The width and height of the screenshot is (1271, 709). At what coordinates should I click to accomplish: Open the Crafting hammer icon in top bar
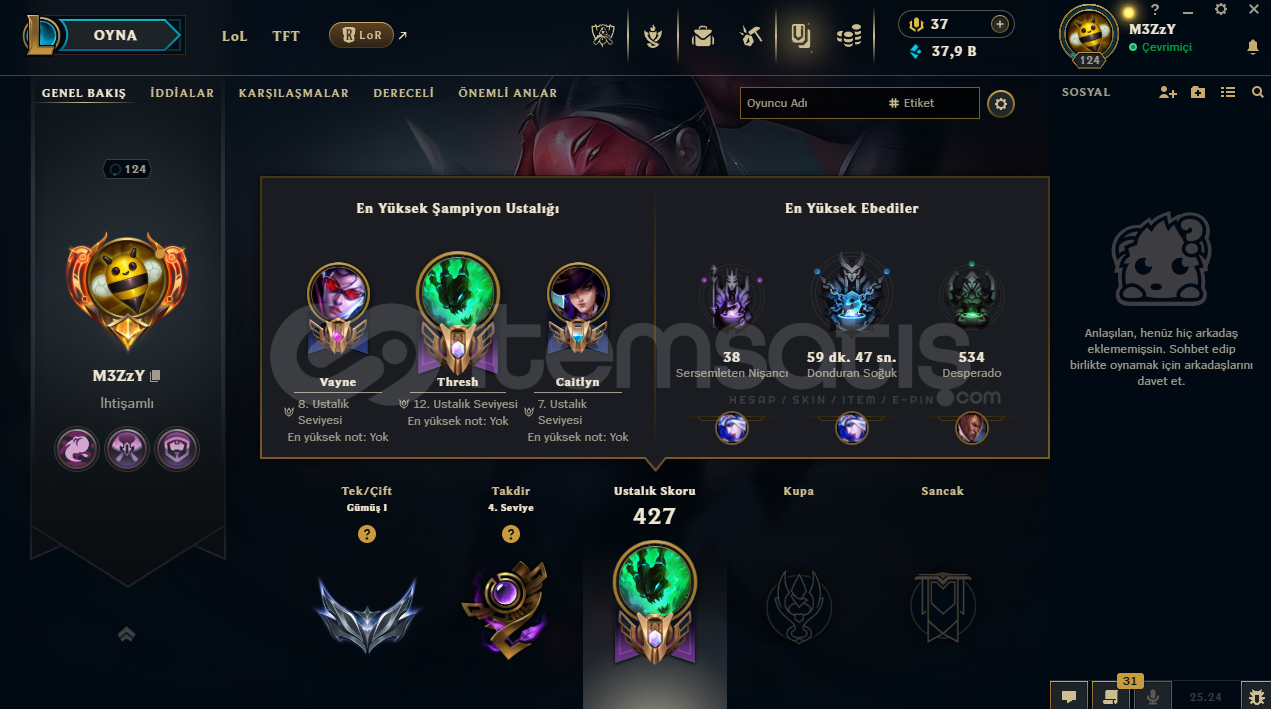pos(752,37)
